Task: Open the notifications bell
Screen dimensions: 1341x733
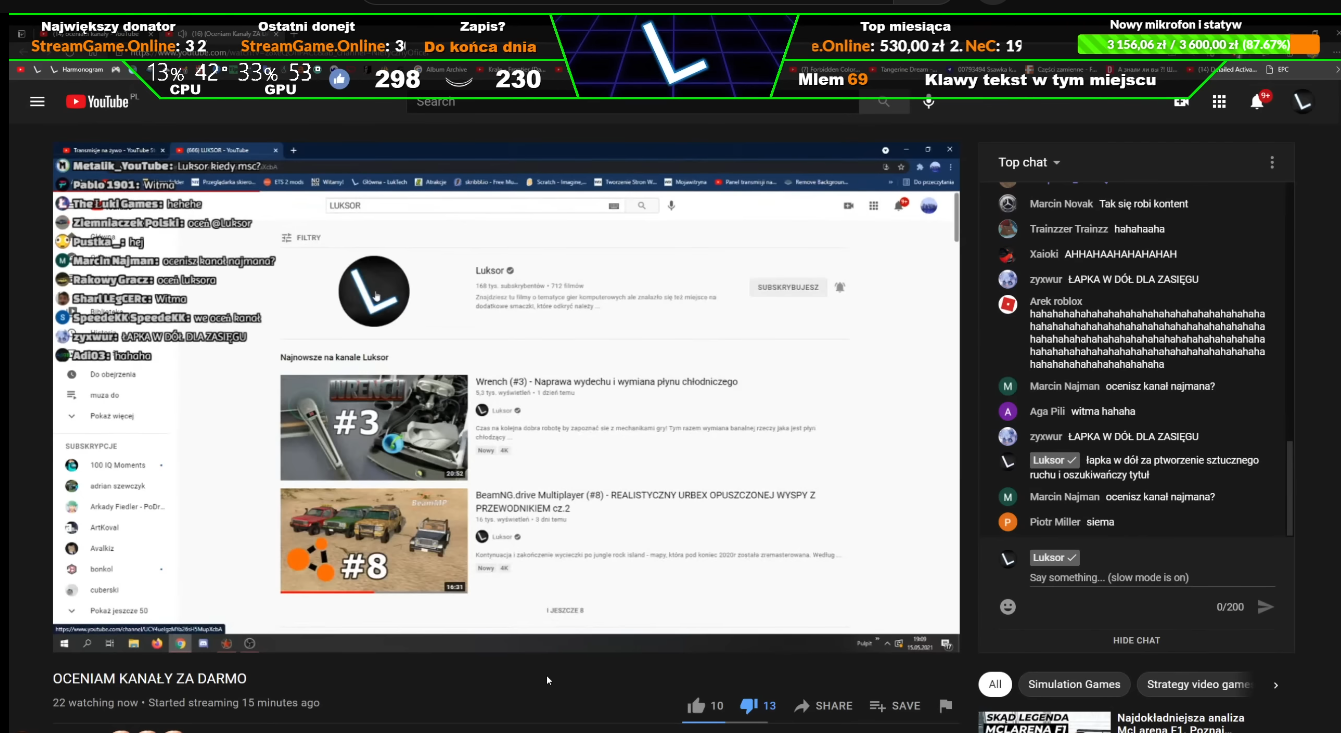Action: pyautogui.click(x=1257, y=102)
